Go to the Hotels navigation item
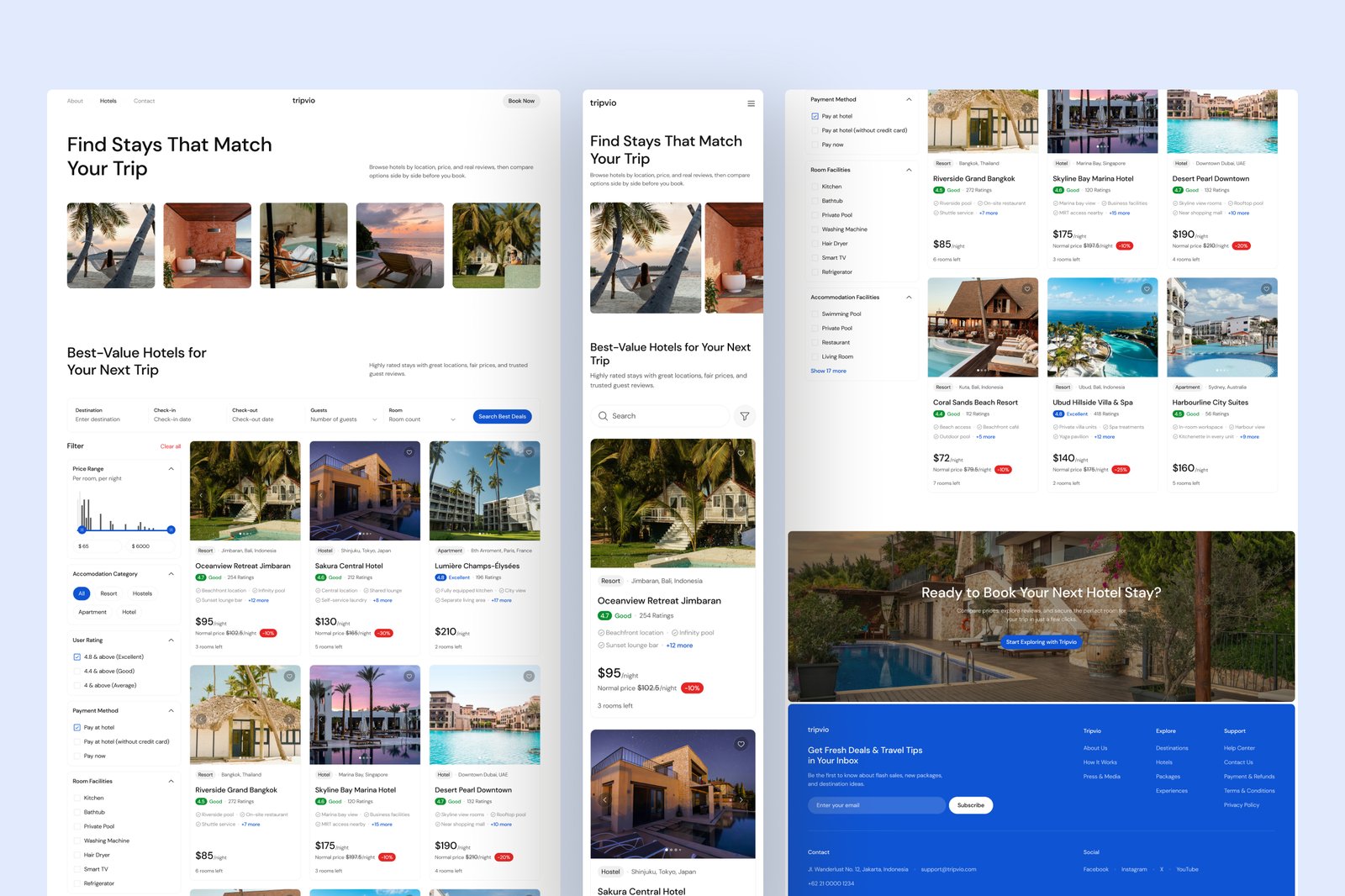1345x896 pixels. click(108, 100)
